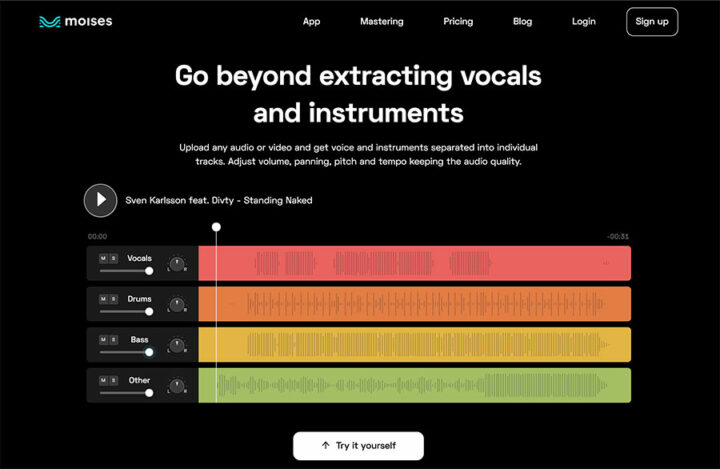The image size is (720, 469).
Task: Click the Moises logo icon
Action: click(49, 21)
